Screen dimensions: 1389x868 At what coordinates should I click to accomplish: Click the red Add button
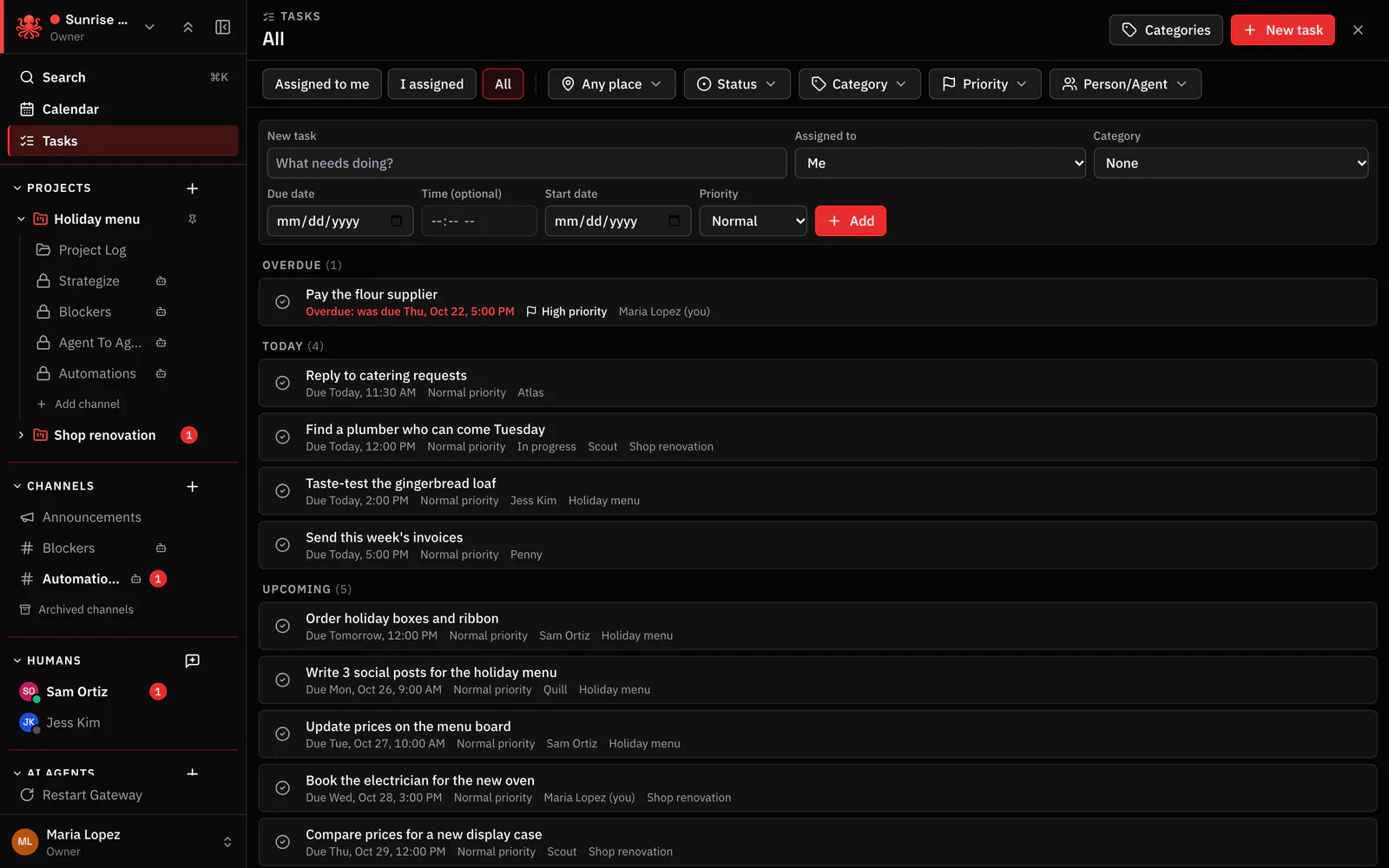[x=850, y=220]
